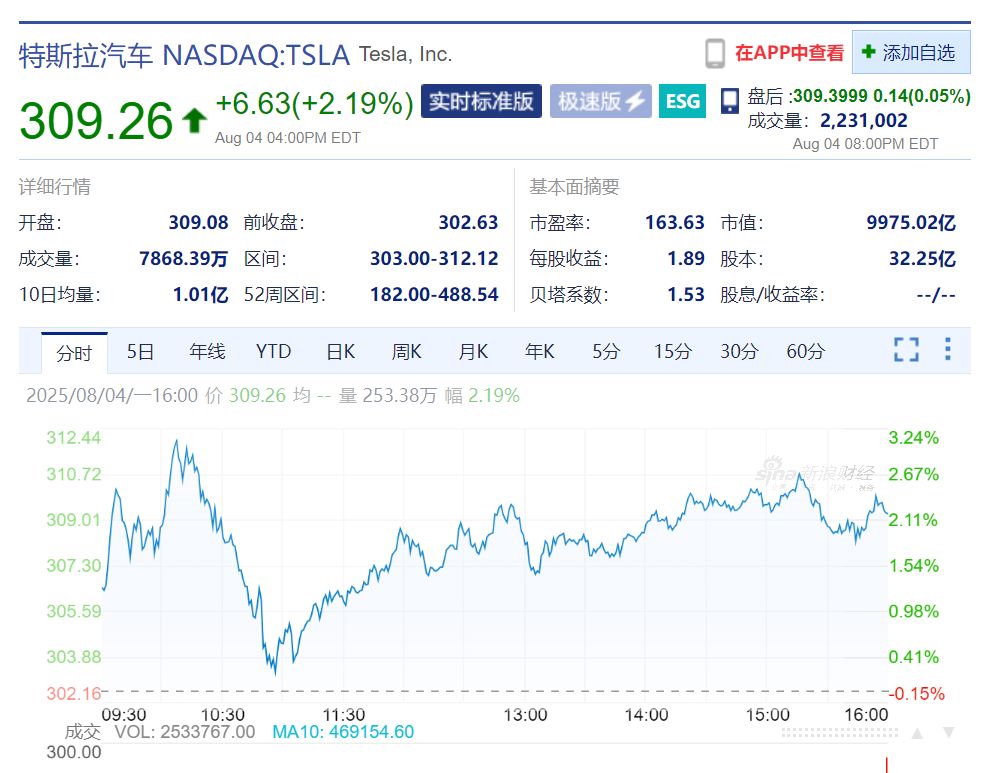Click the down triangle below the chart
The image size is (988, 773).
click(x=949, y=733)
